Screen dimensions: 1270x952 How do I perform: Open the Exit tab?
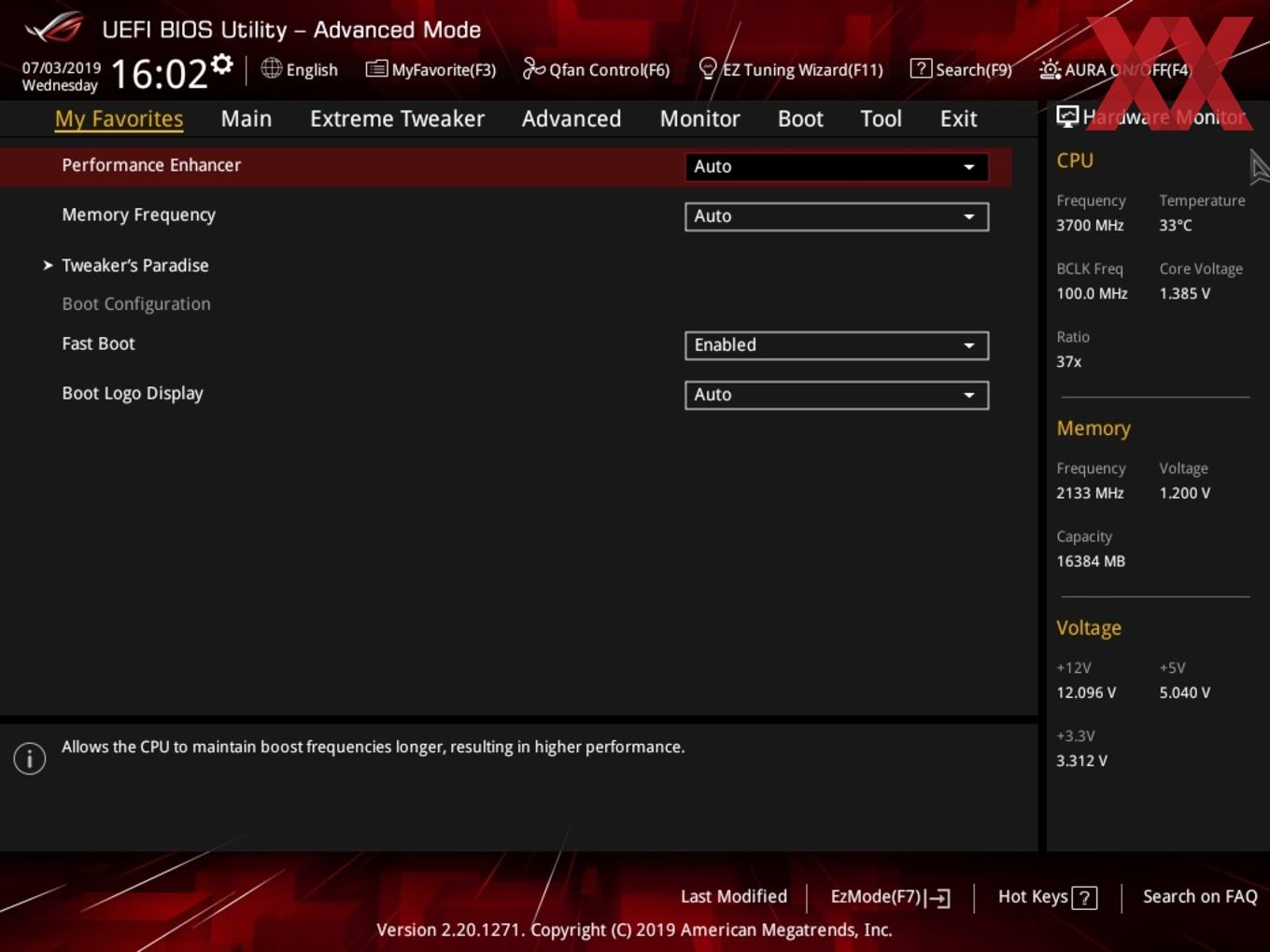(958, 119)
